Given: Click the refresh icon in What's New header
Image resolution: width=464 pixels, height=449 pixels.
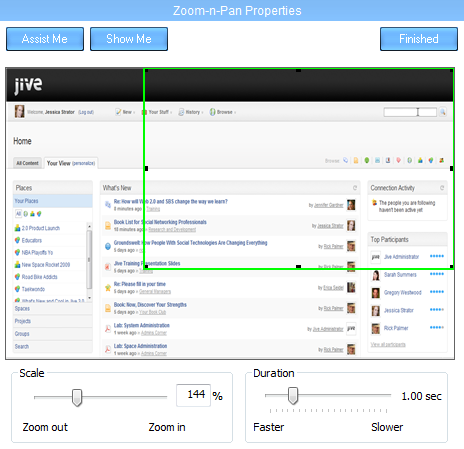Looking at the screenshot, I should click(355, 188).
